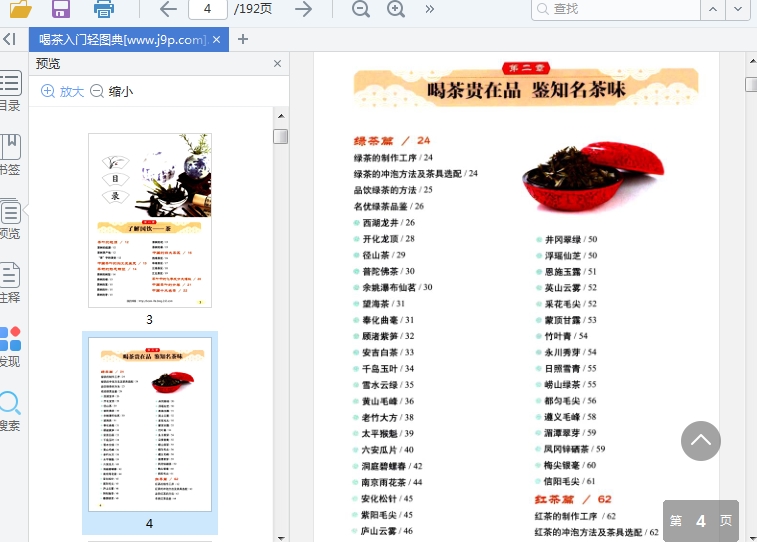Click the 绿茶篇 / 24 heading
Image resolution: width=757 pixels, height=542 pixels.
click(392, 140)
